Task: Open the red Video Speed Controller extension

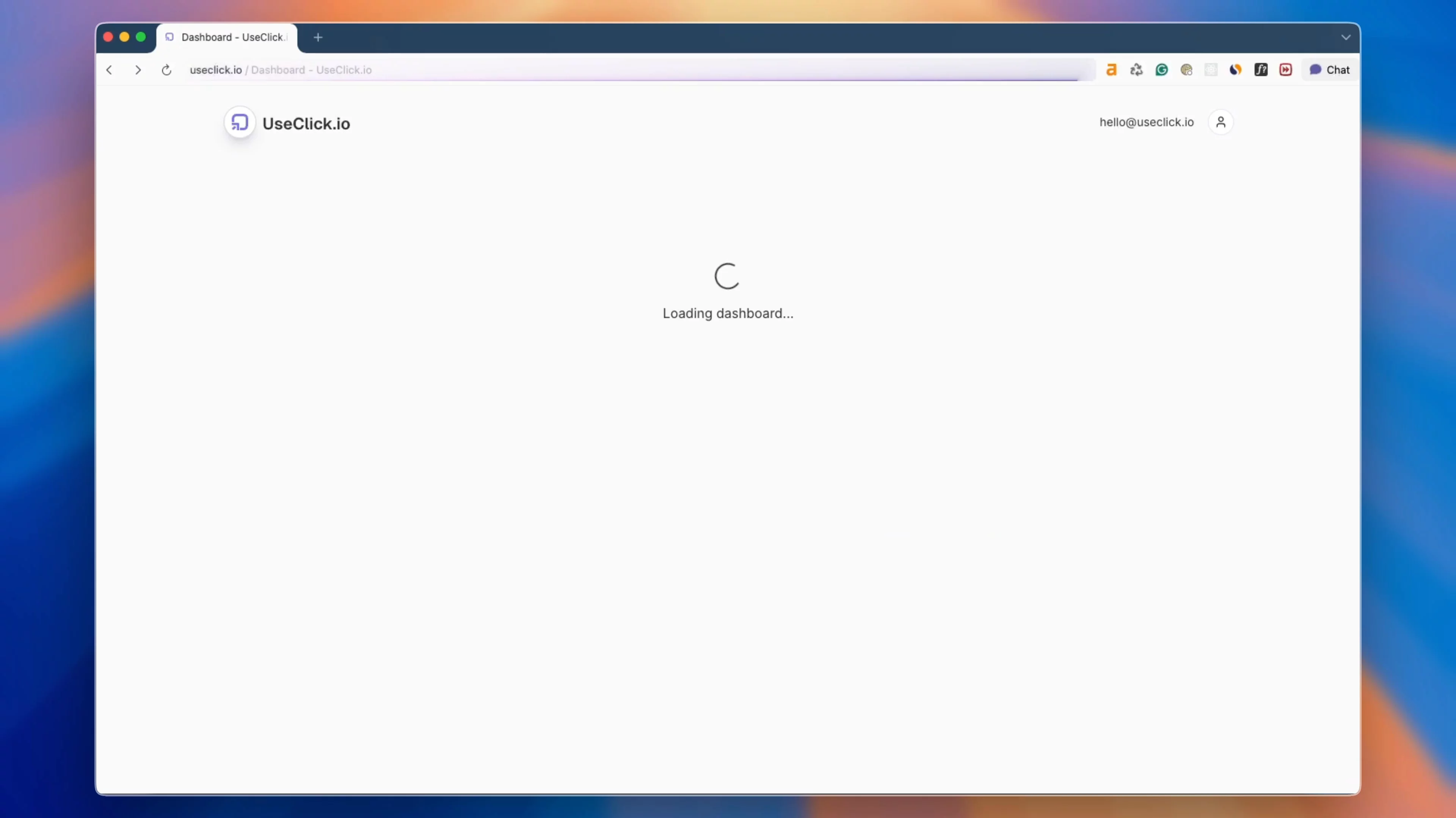Action: coord(1286,69)
